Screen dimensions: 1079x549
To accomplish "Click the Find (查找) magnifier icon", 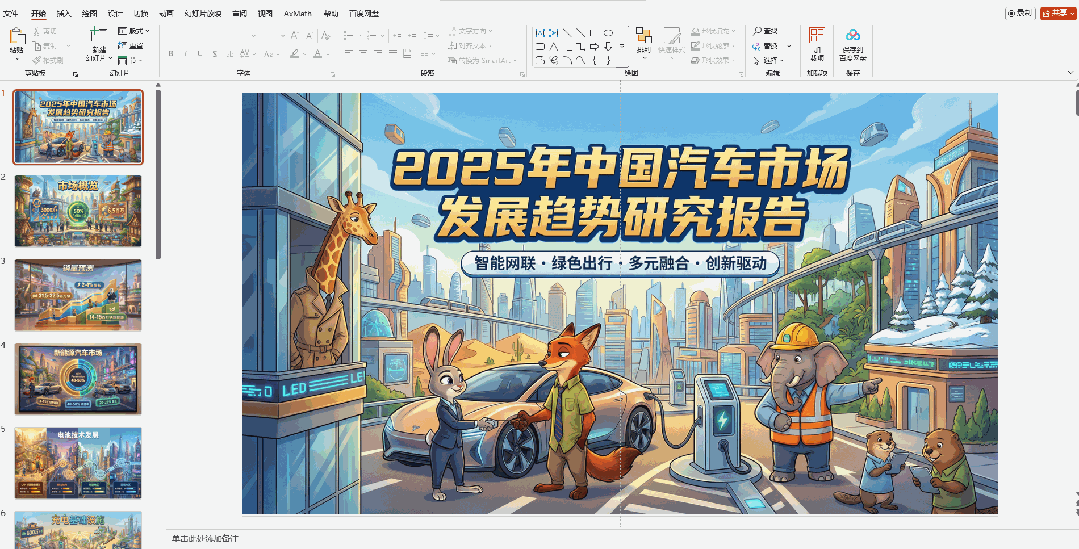I will (x=757, y=31).
